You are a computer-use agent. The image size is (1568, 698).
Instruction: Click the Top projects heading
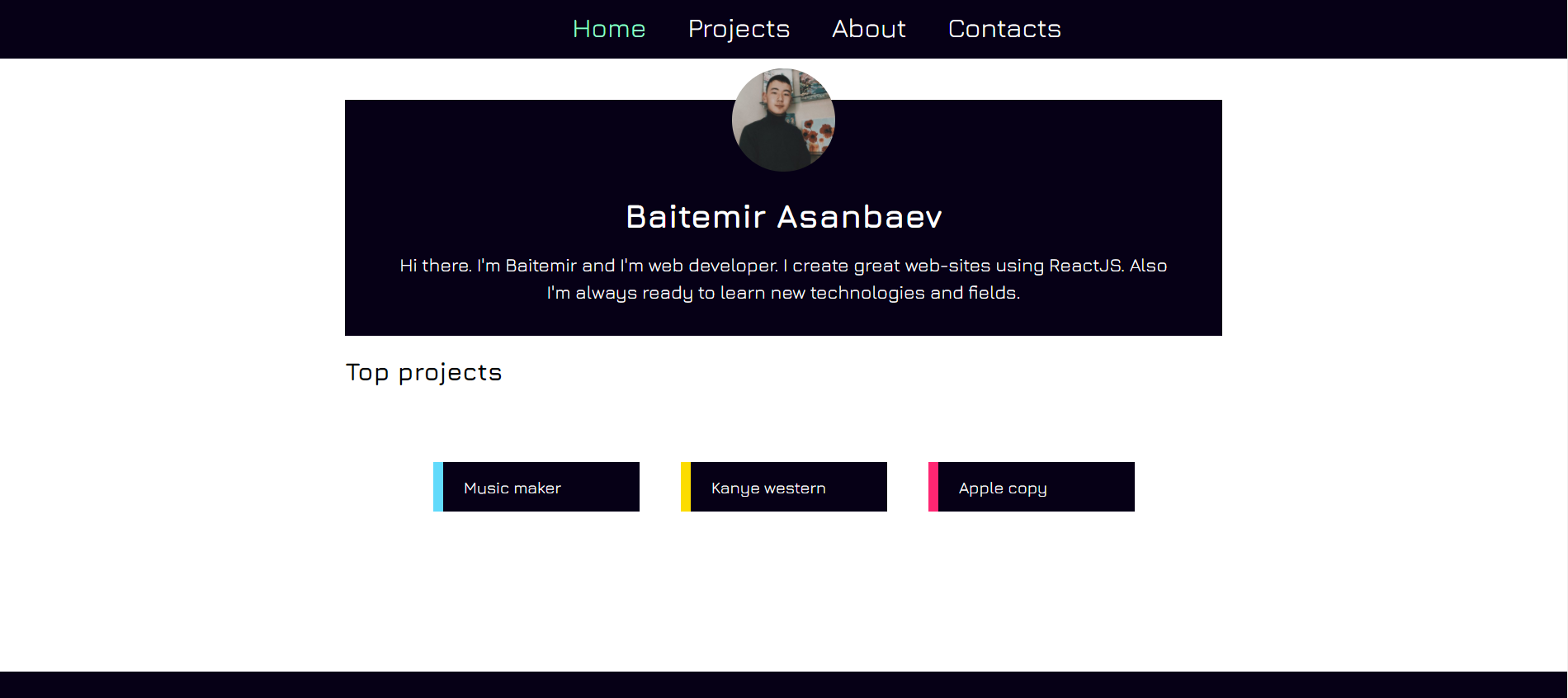(423, 373)
